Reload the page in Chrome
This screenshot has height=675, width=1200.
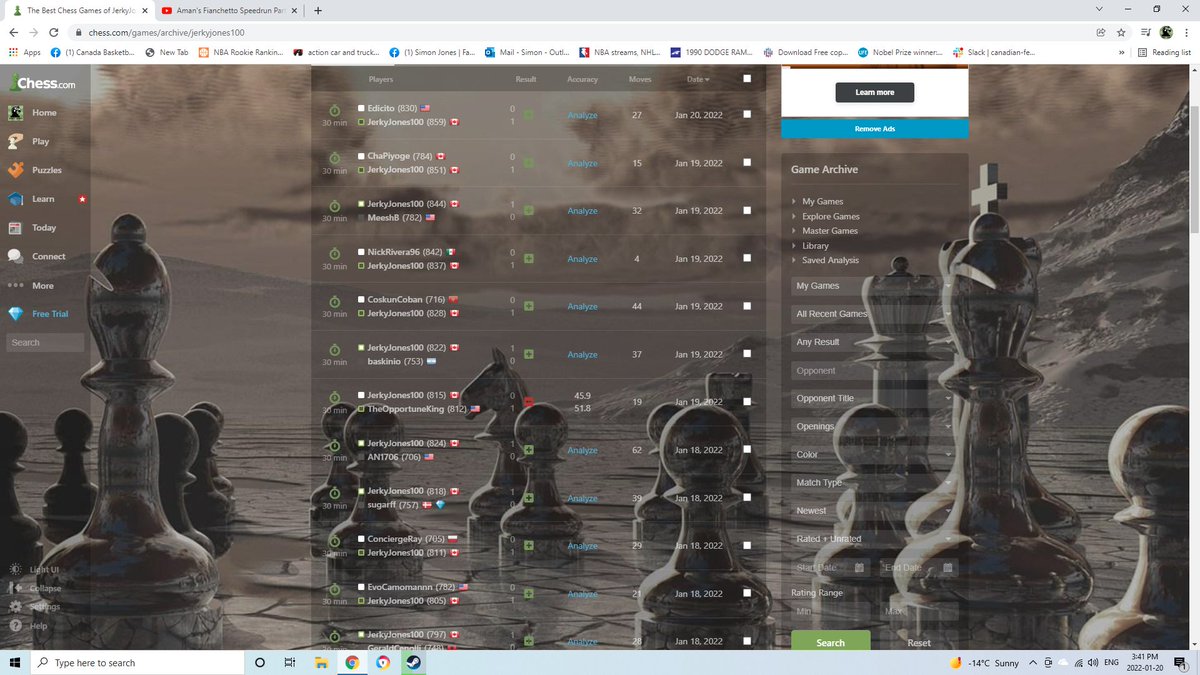pyautogui.click(x=54, y=32)
